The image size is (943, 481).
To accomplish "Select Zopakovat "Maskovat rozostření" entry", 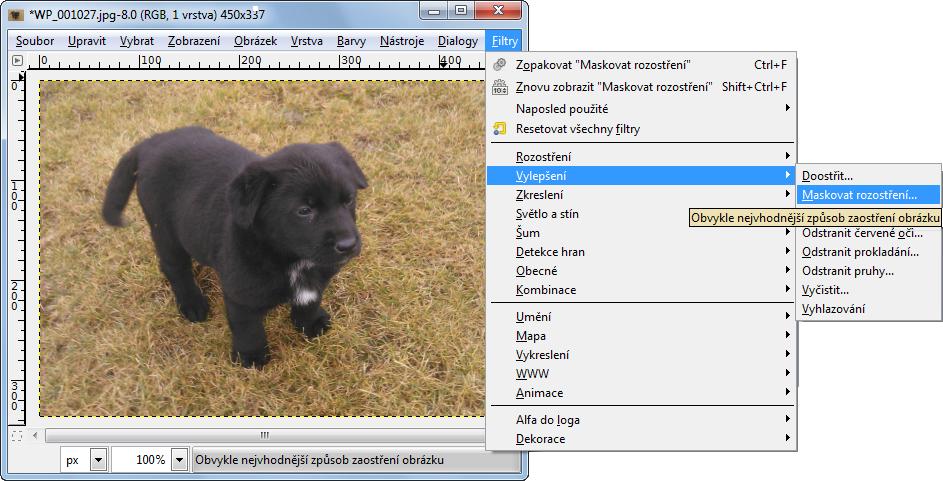I will [641, 64].
